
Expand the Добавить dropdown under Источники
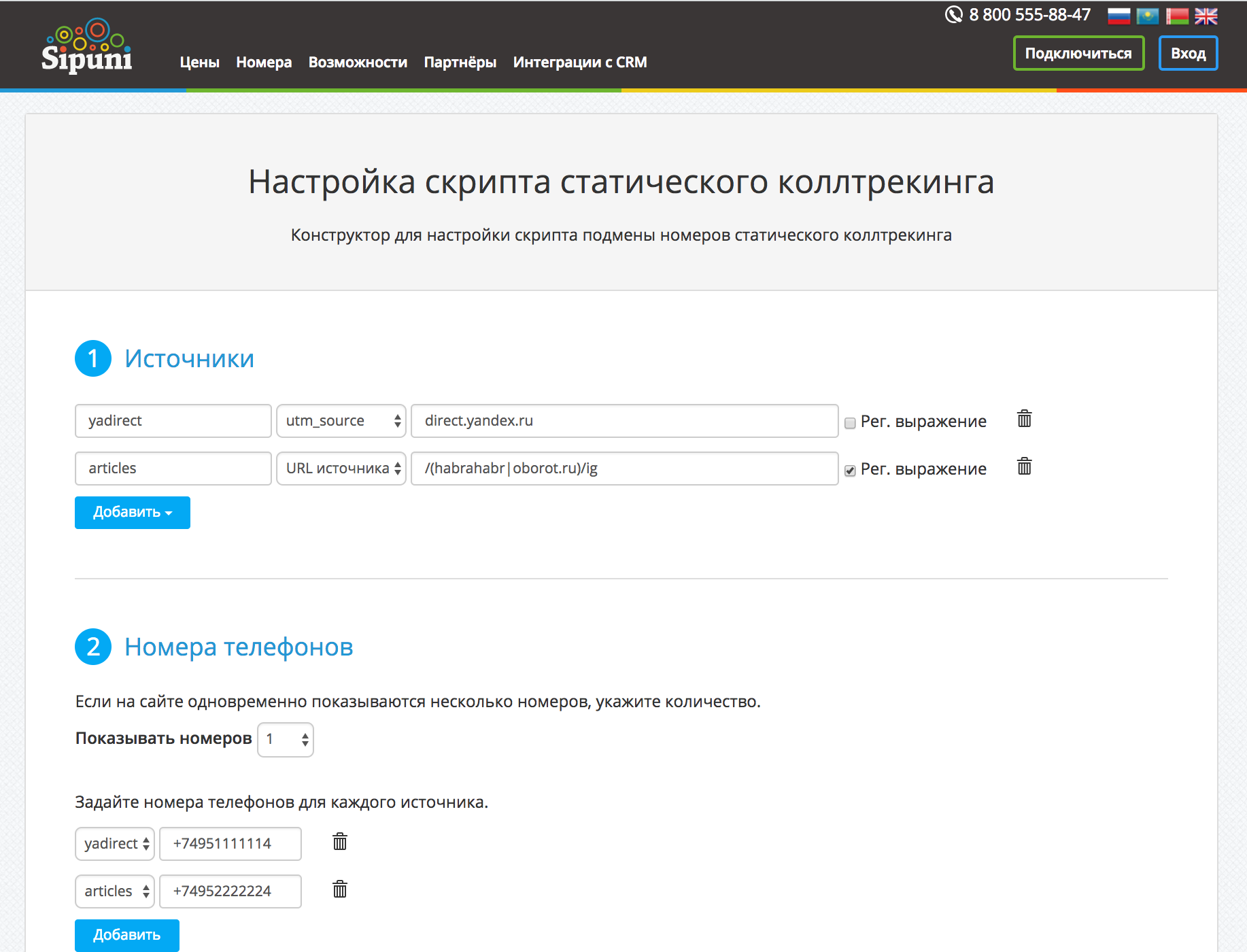133,513
